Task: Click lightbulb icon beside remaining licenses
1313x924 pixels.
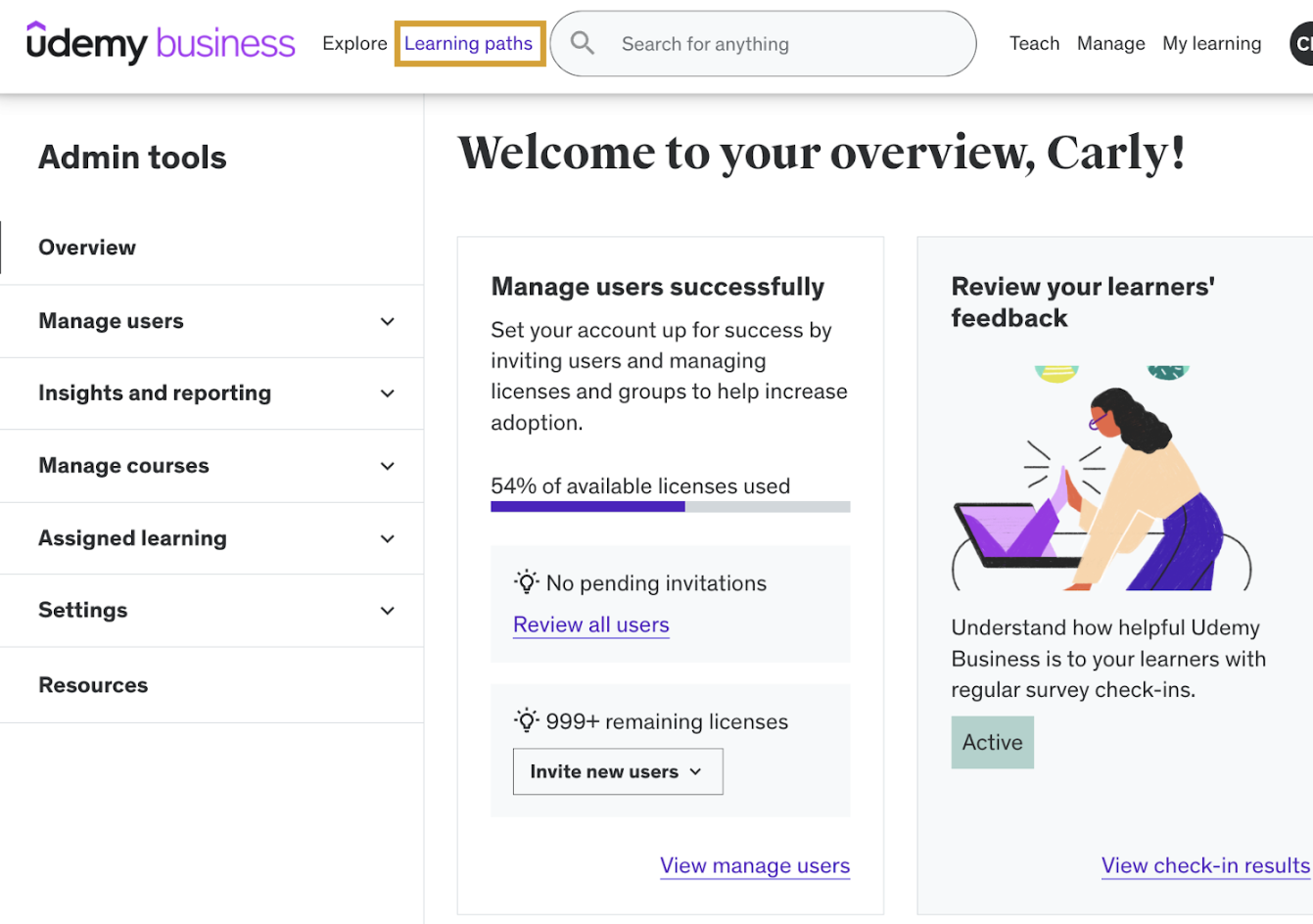Action: point(527,721)
